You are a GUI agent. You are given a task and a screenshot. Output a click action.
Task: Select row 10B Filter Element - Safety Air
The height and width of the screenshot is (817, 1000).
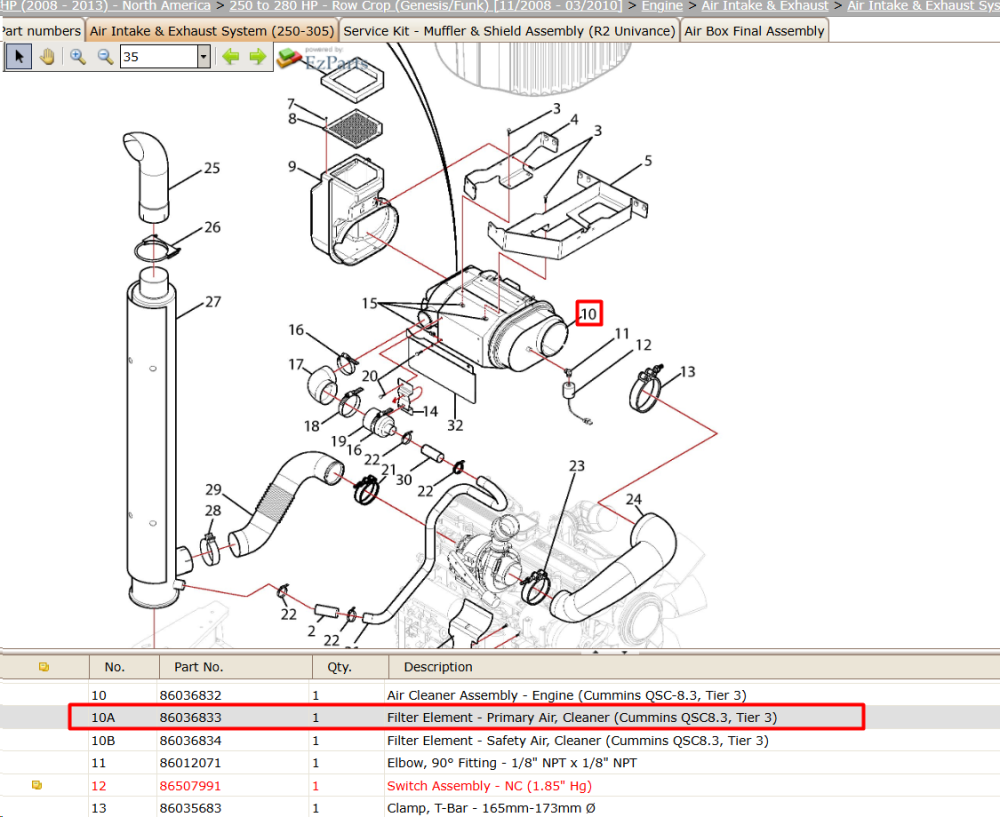coord(500,740)
